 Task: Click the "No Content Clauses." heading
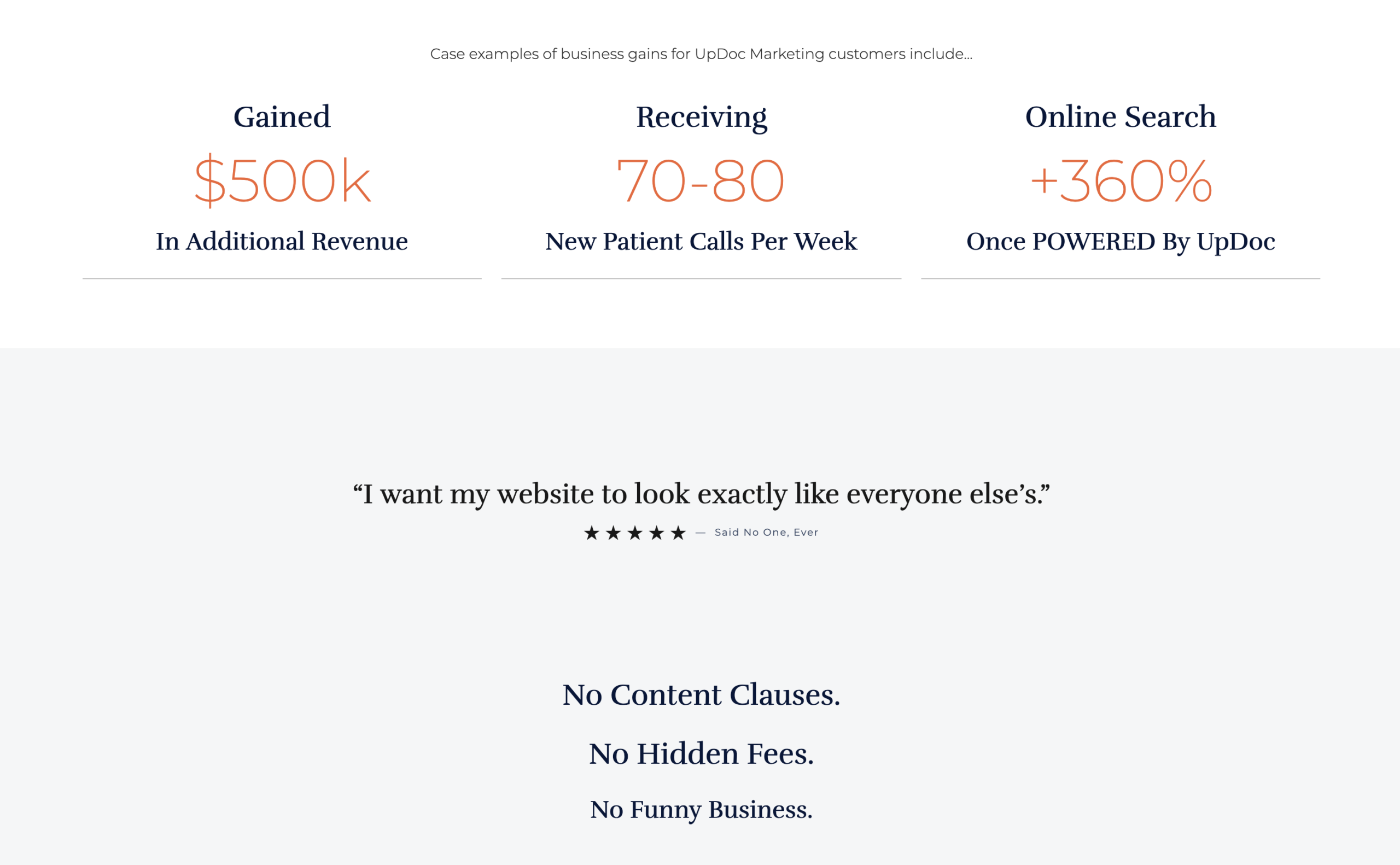coord(701,694)
